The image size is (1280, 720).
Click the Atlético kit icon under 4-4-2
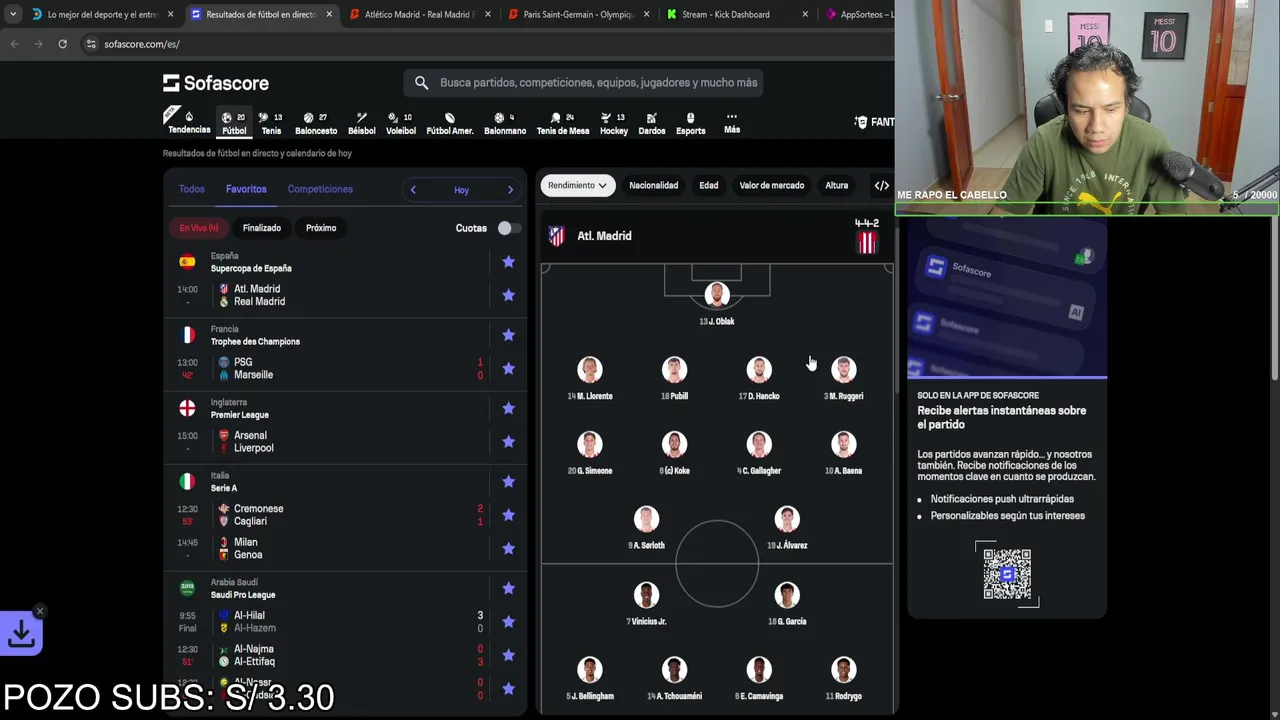tap(867, 242)
